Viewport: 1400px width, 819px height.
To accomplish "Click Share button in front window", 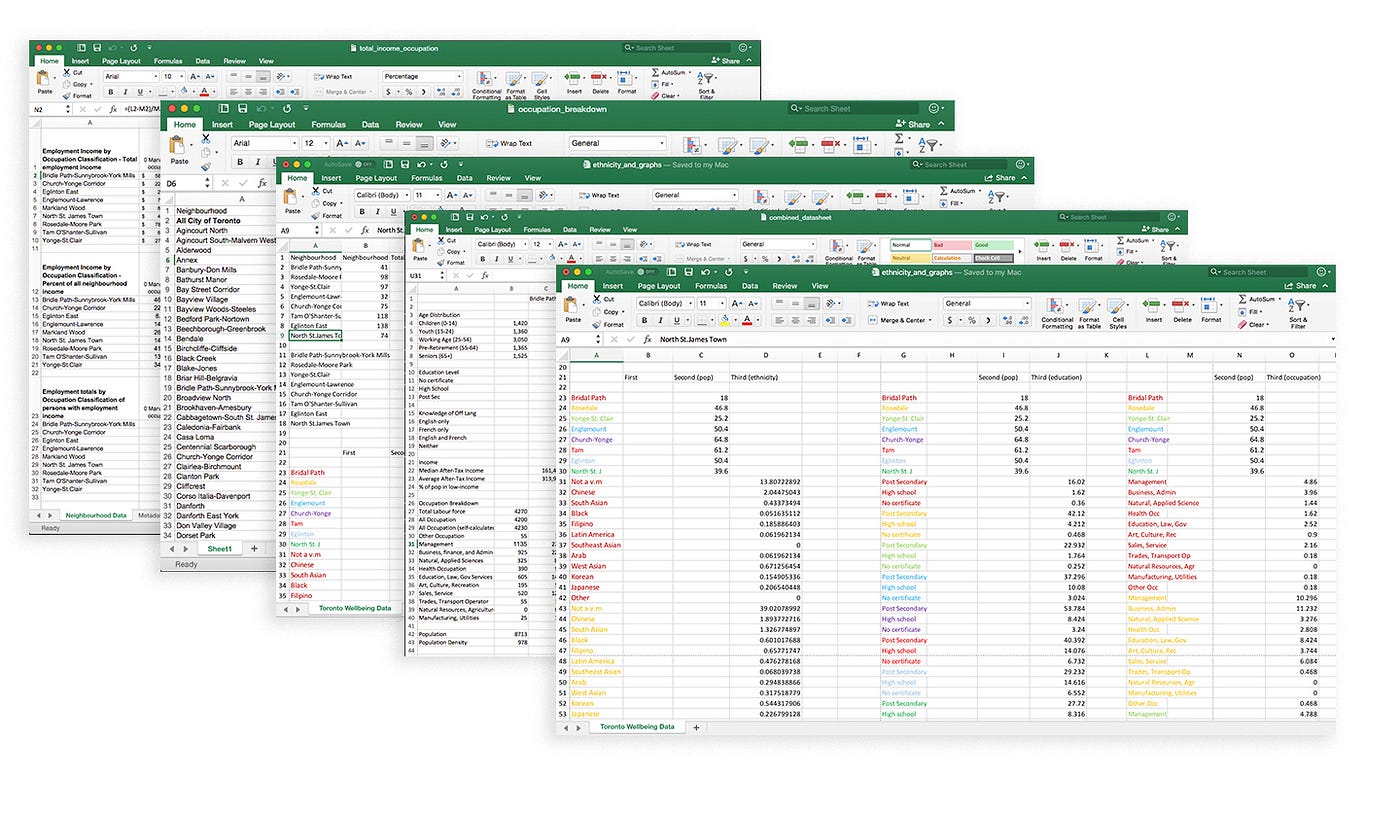I will 1300,286.
